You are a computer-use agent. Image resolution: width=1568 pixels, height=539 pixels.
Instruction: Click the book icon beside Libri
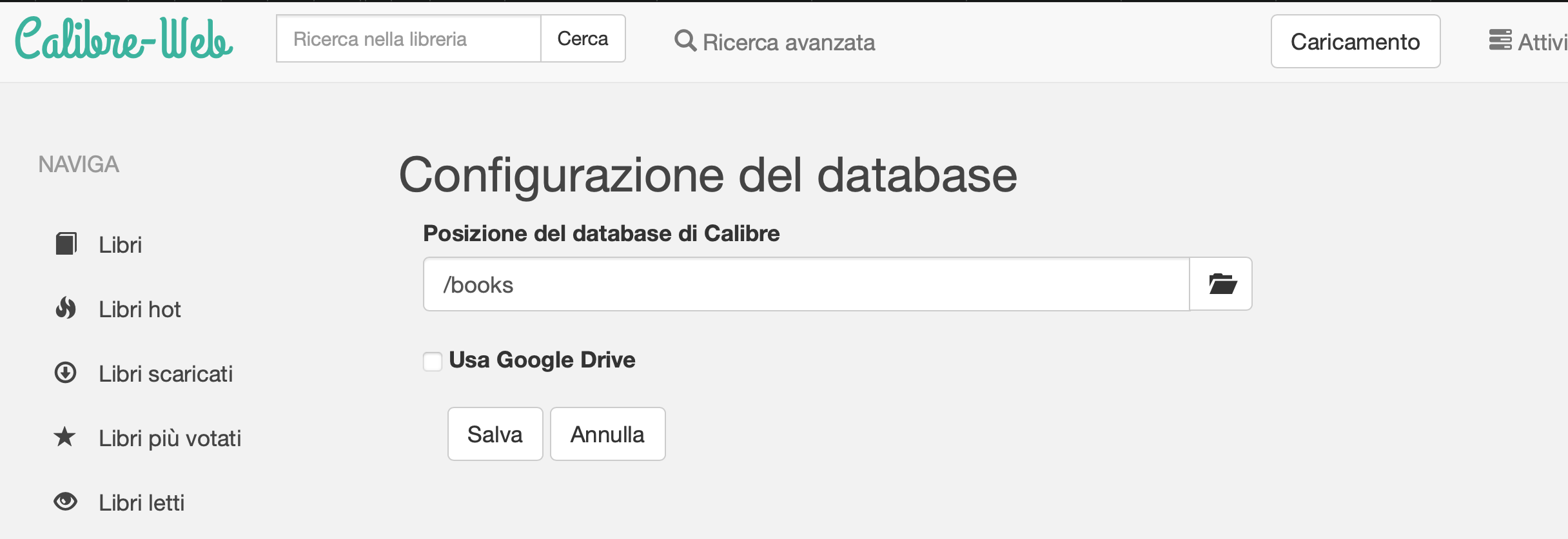[x=66, y=244]
